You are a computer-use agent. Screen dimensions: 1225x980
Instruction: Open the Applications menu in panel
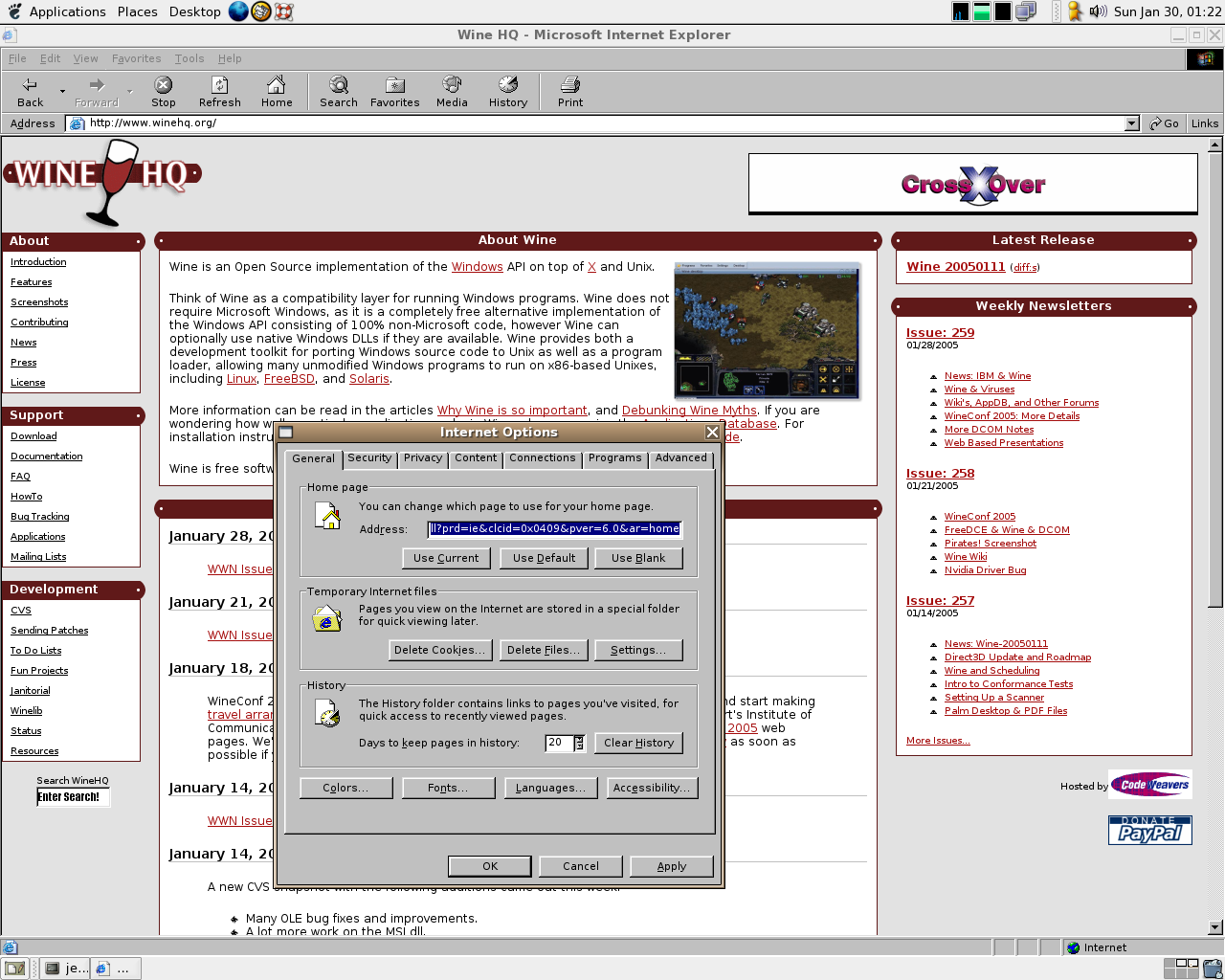[x=67, y=11]
